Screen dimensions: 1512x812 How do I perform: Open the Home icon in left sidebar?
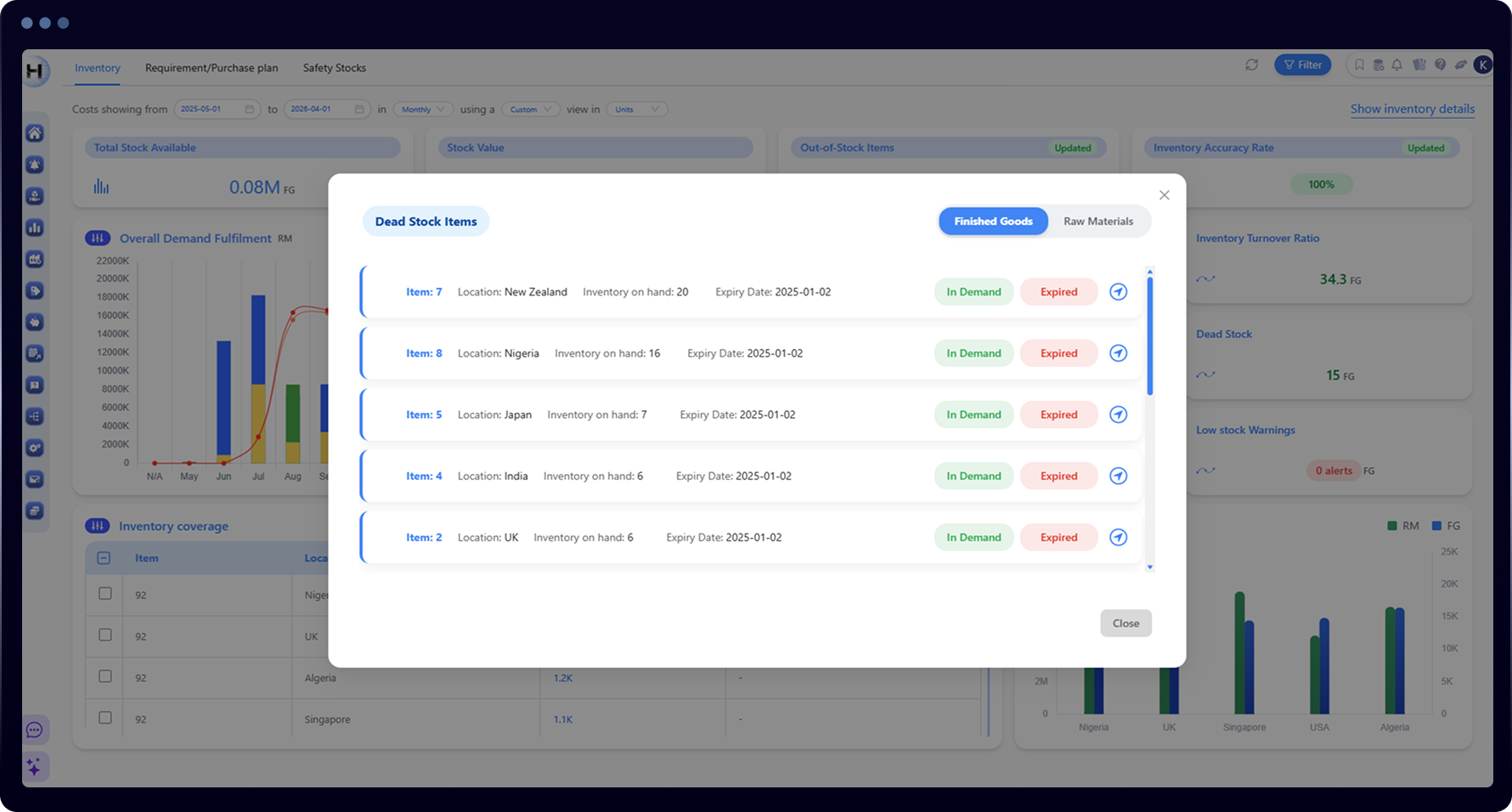click(35, 133)
